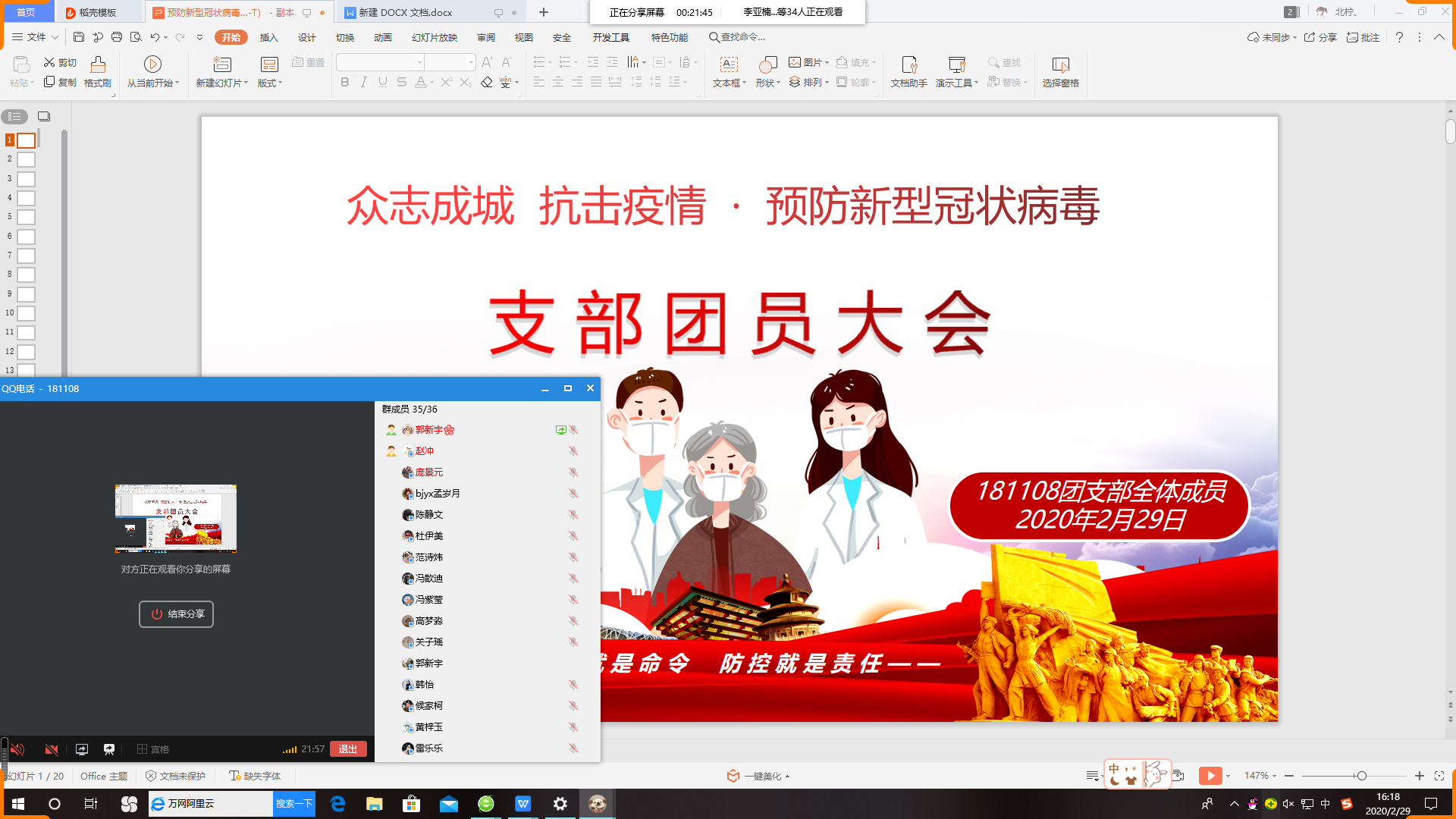Viewport: 1456px width, 819px height.
Task: Click the 从当前开始 play slideshow icon
Action: (x=152, y=64)
